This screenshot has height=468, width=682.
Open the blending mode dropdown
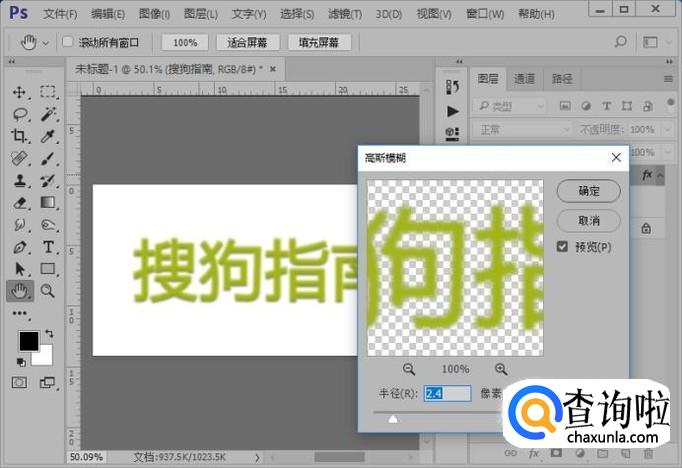(x=525, y=129)
